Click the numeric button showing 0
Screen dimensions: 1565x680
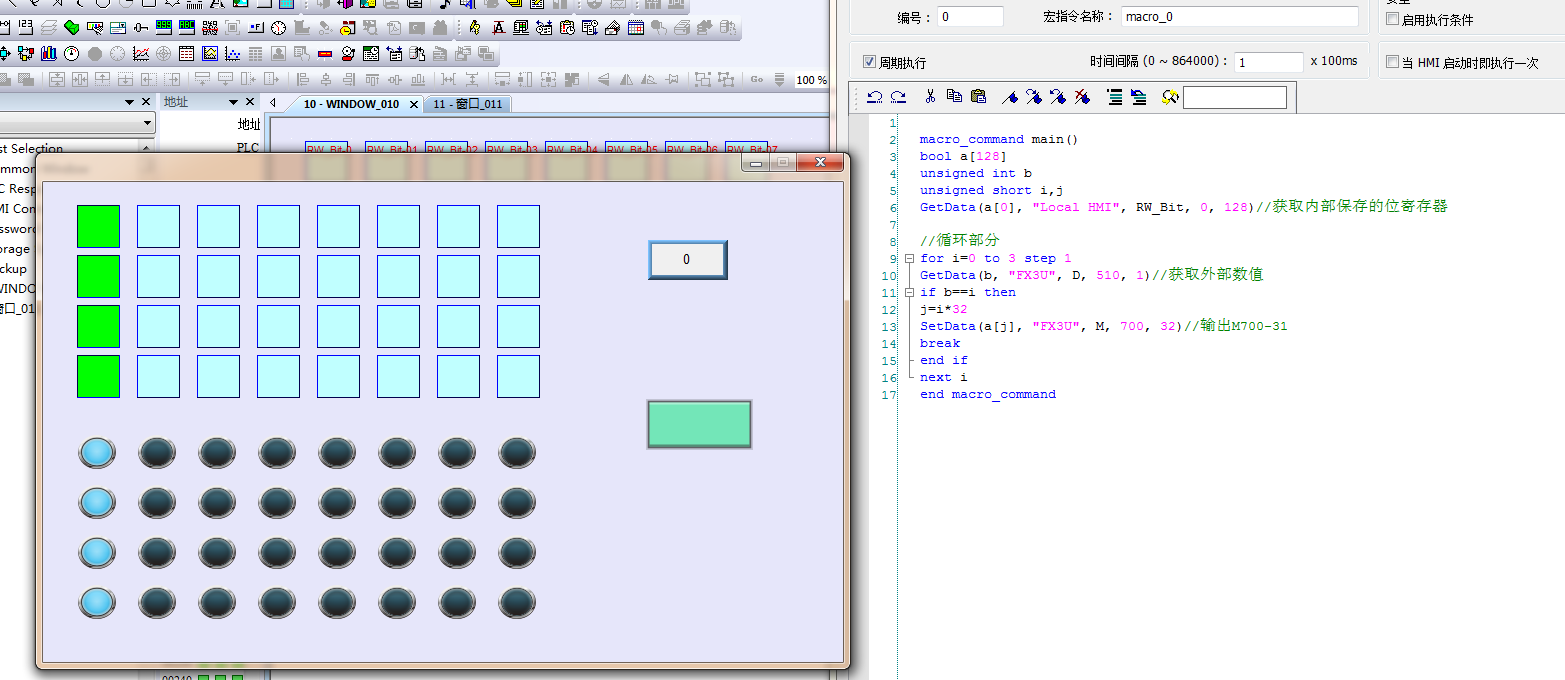687,260
